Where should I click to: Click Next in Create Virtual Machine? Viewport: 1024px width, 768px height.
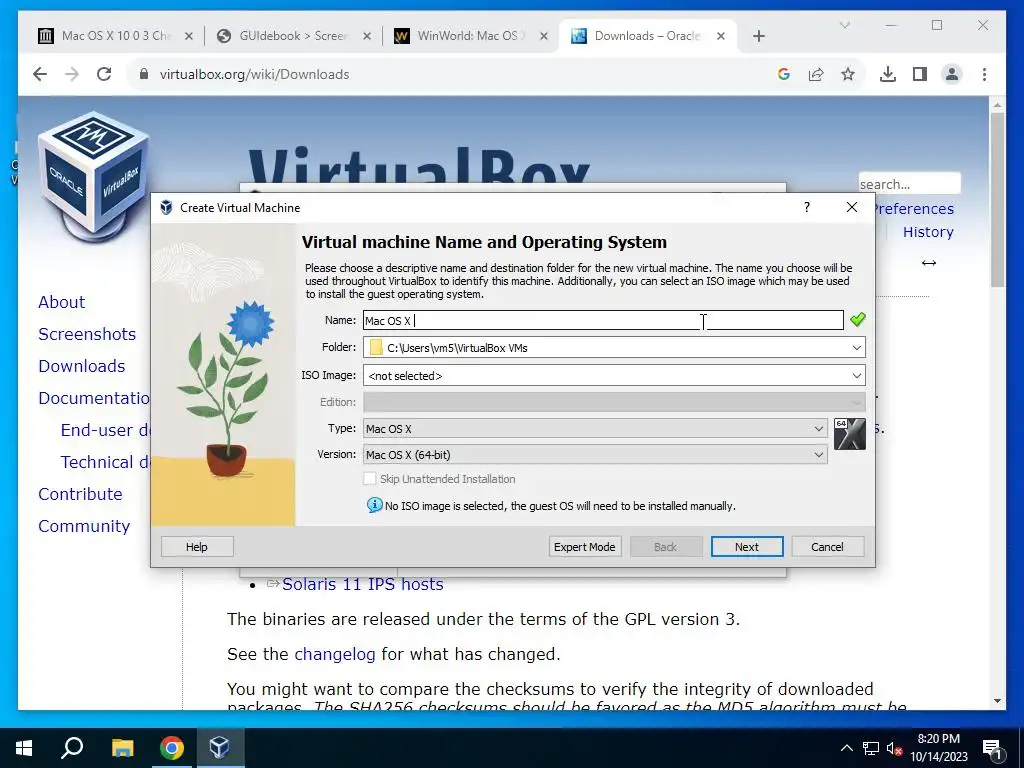[746, 547]
